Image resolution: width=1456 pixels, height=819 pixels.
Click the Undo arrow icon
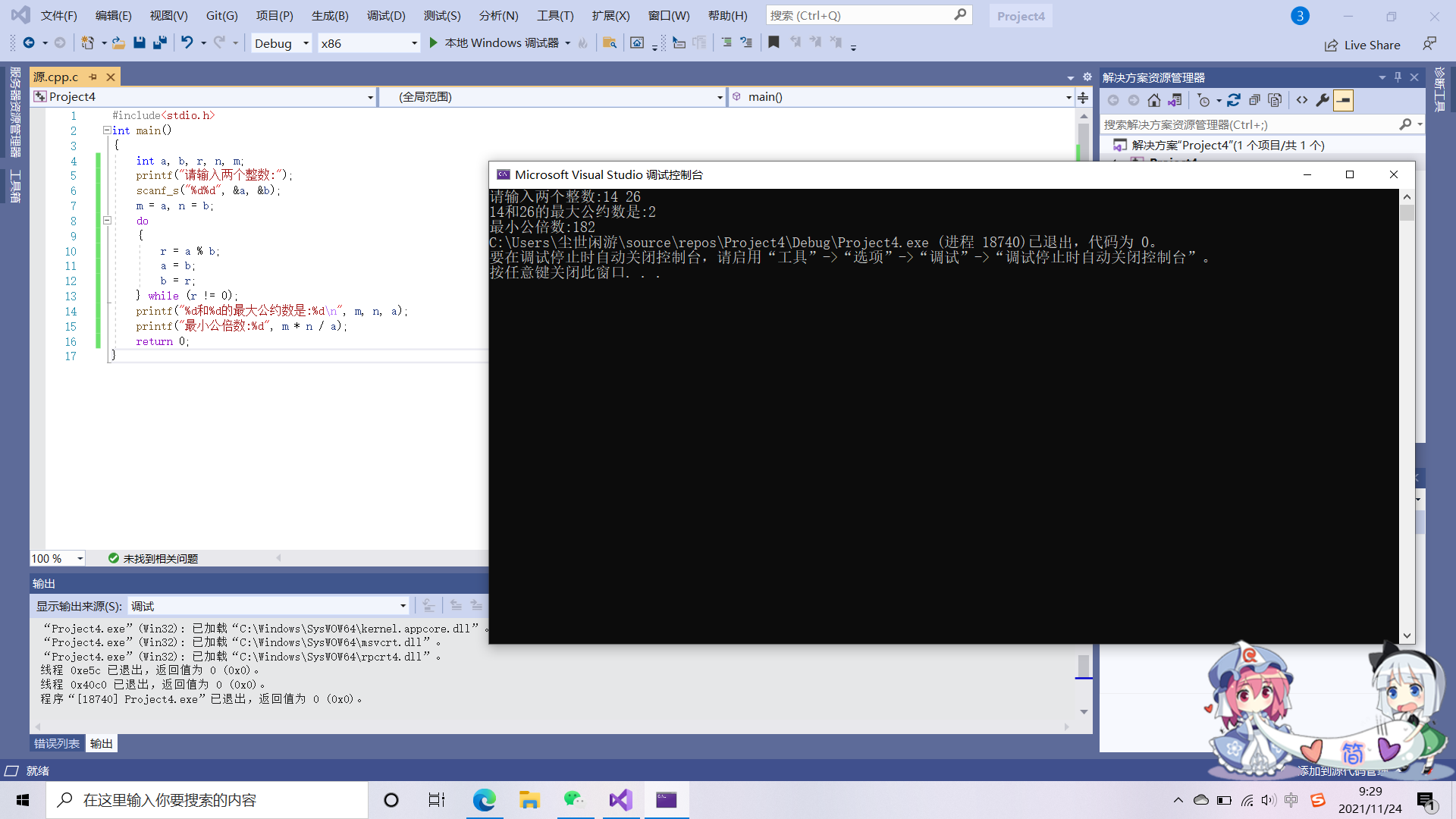187,43
